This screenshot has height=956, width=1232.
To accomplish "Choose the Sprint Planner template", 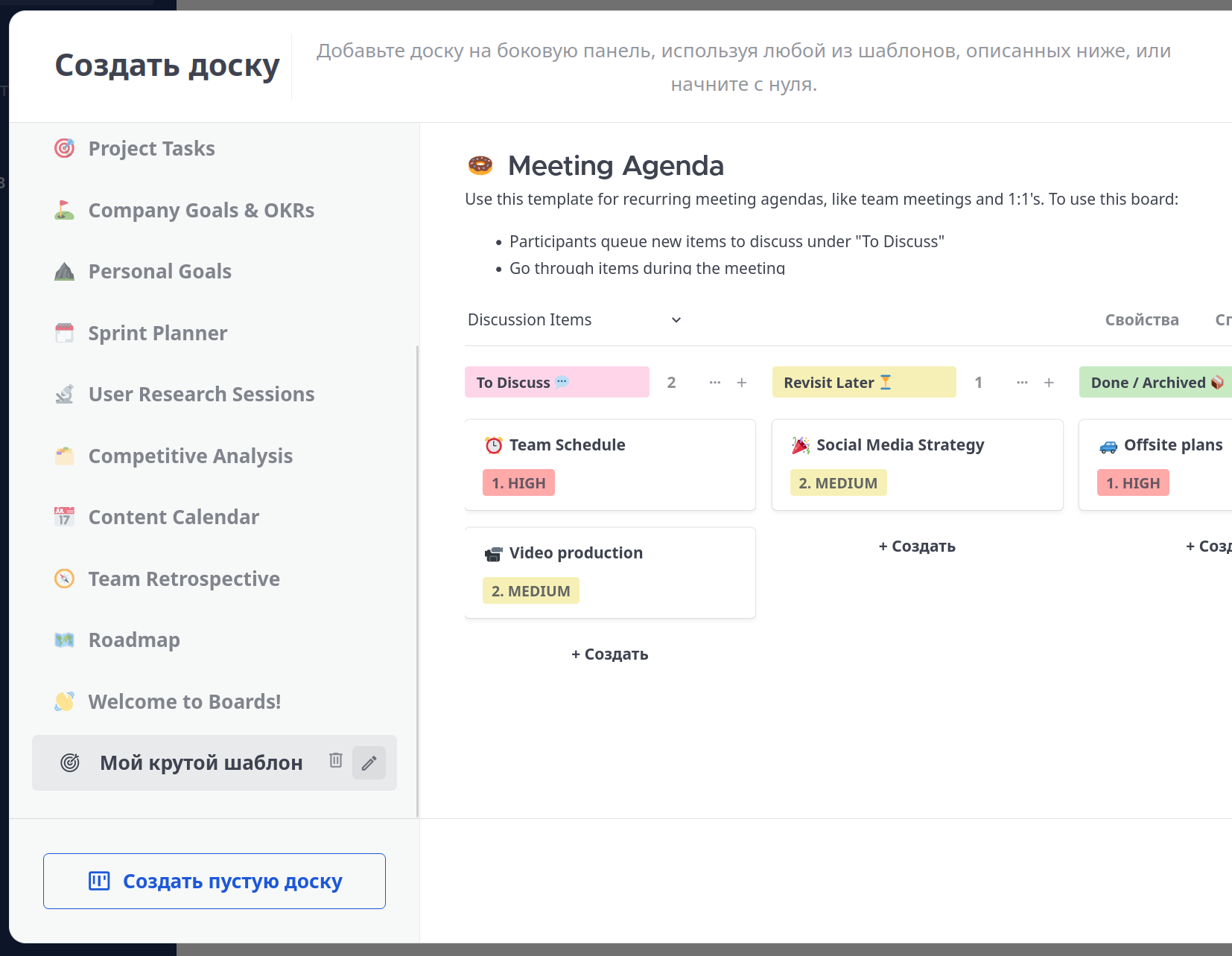I will click(x=157, y=334).
